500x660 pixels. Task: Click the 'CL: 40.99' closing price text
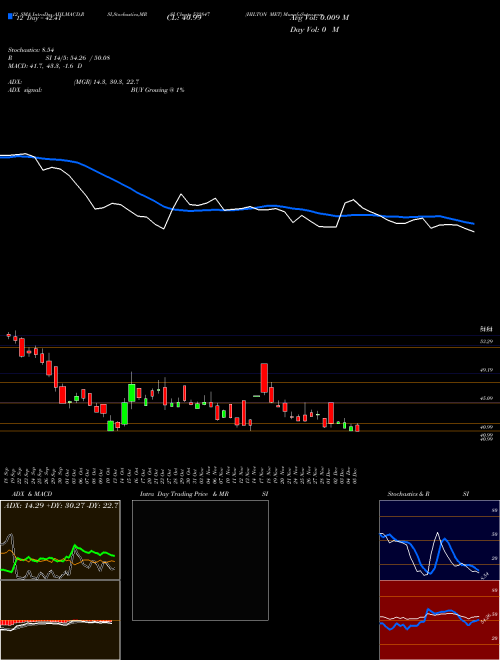click(184, 17)
